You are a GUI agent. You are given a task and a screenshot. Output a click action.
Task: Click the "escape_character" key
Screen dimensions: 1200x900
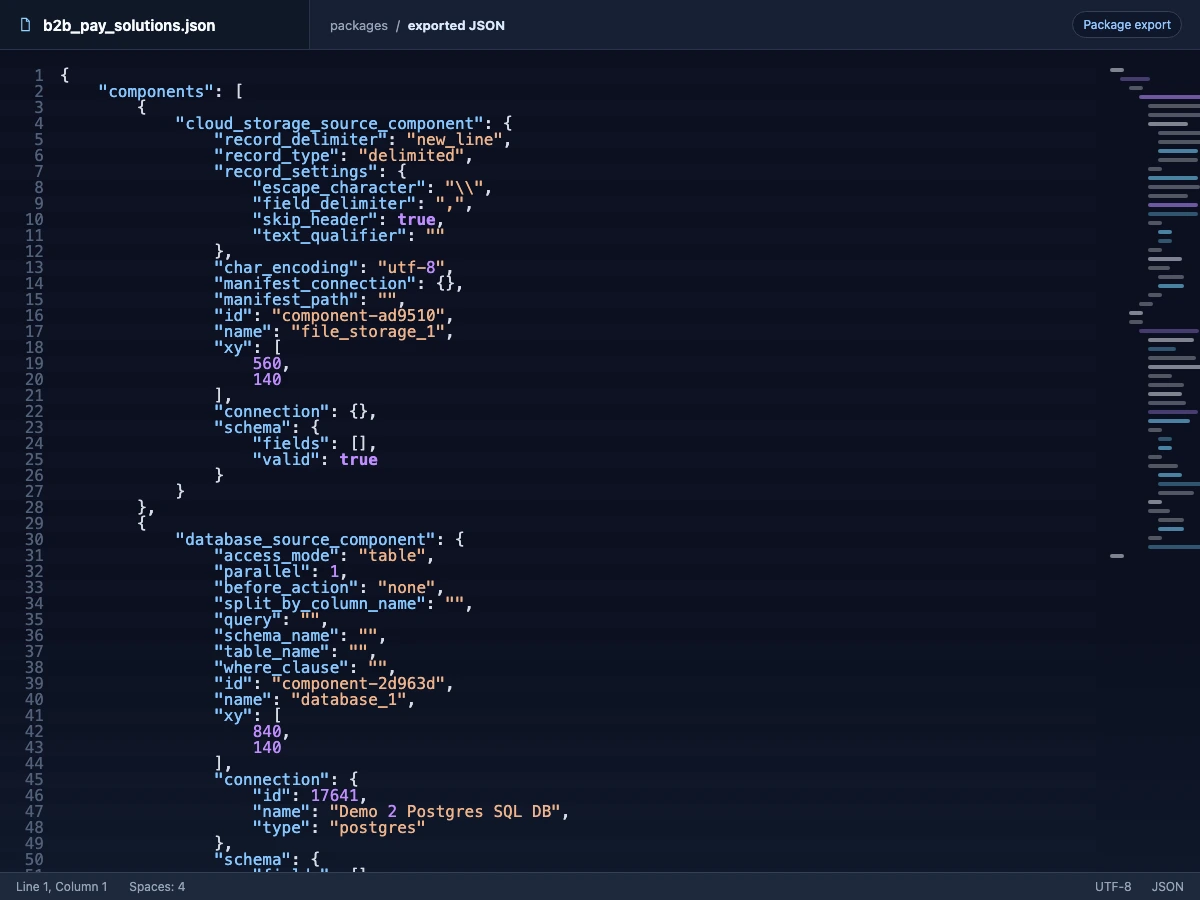(339, 187)
